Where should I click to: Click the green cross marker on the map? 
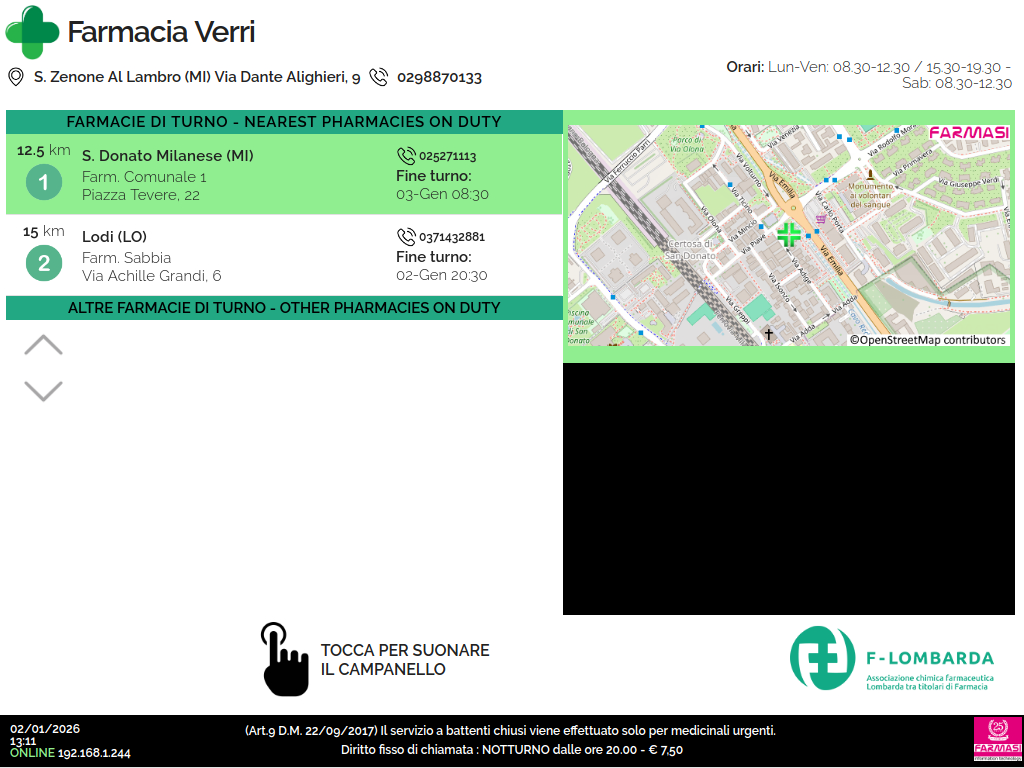[789, 235]
